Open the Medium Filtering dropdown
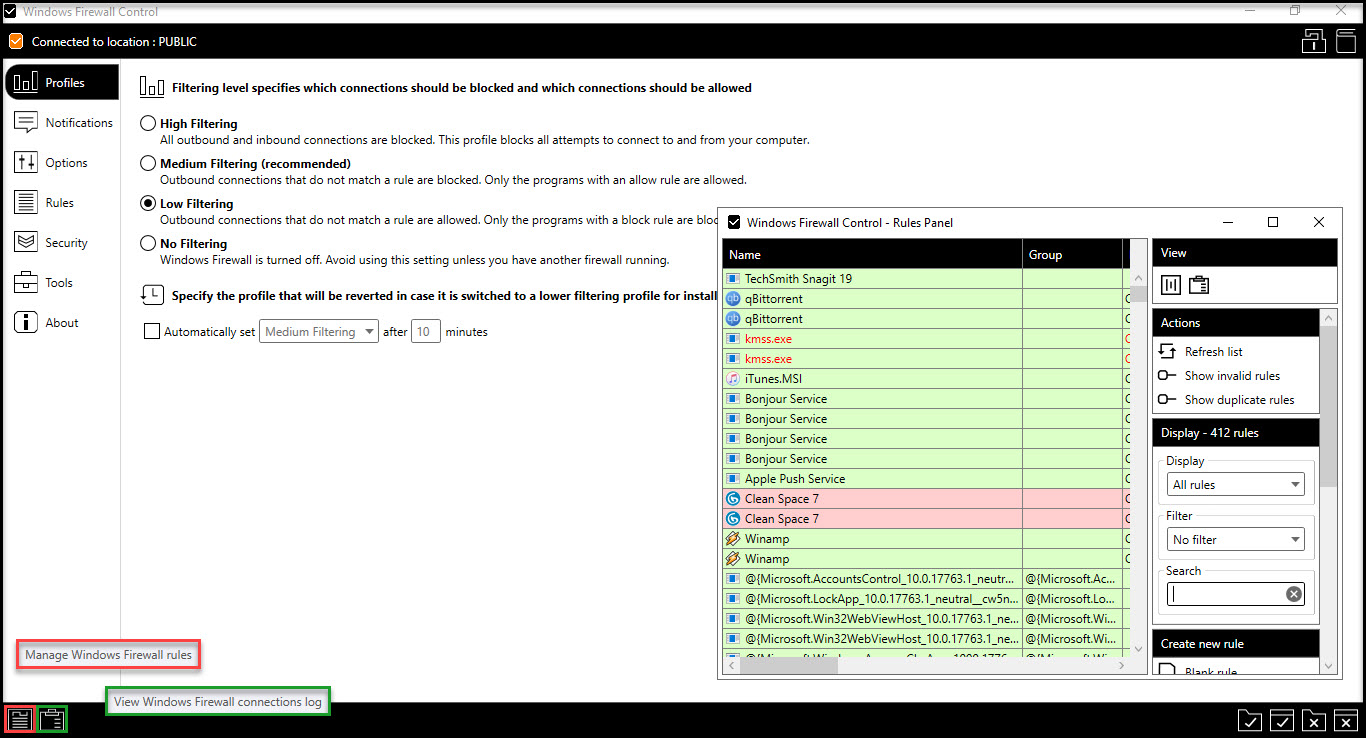Screen dimensions: 1366x738 [319, 332]
